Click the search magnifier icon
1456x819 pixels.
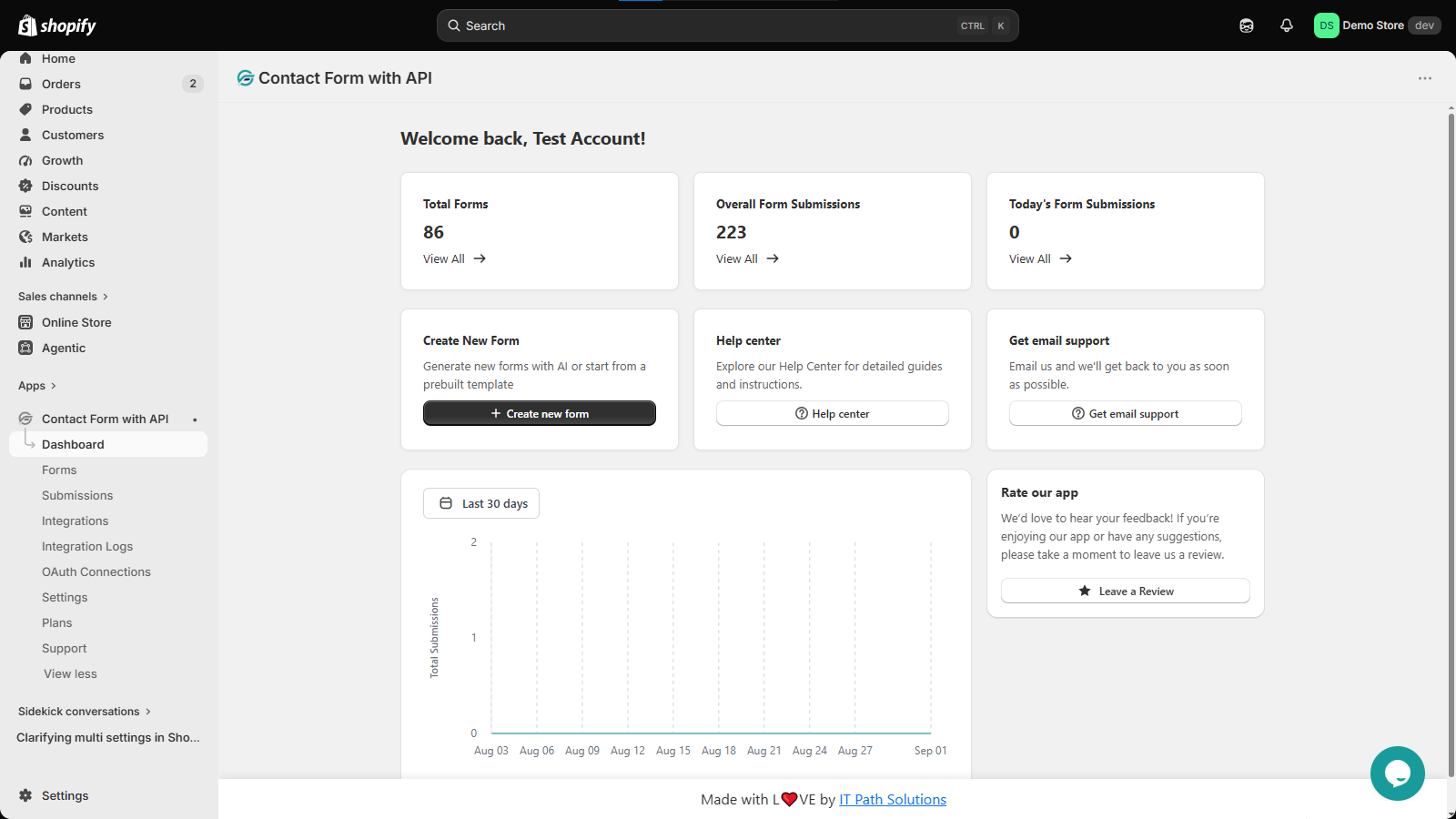click(454, 25)
